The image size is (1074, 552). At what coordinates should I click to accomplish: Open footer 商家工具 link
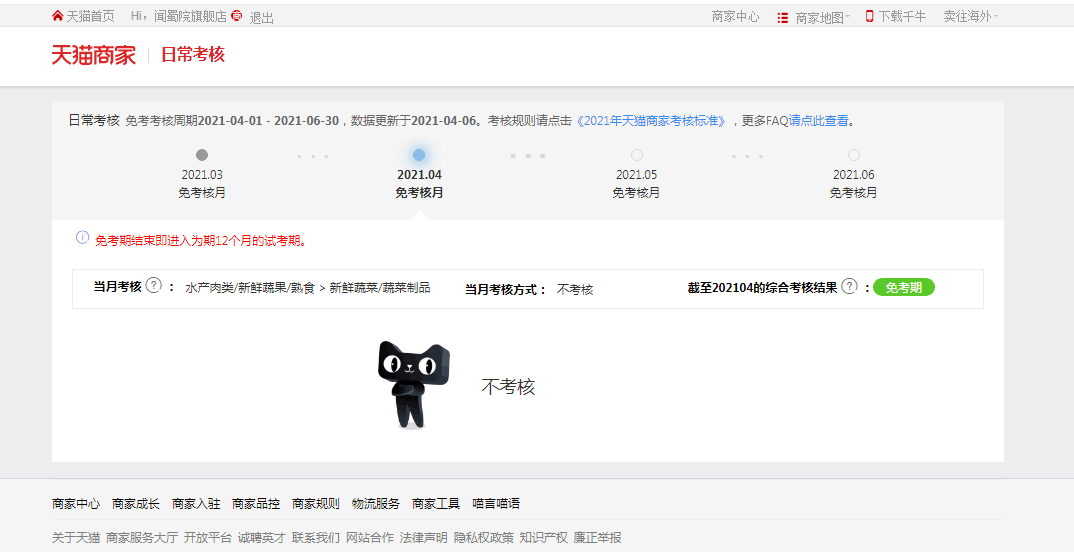tap(436, 504)
